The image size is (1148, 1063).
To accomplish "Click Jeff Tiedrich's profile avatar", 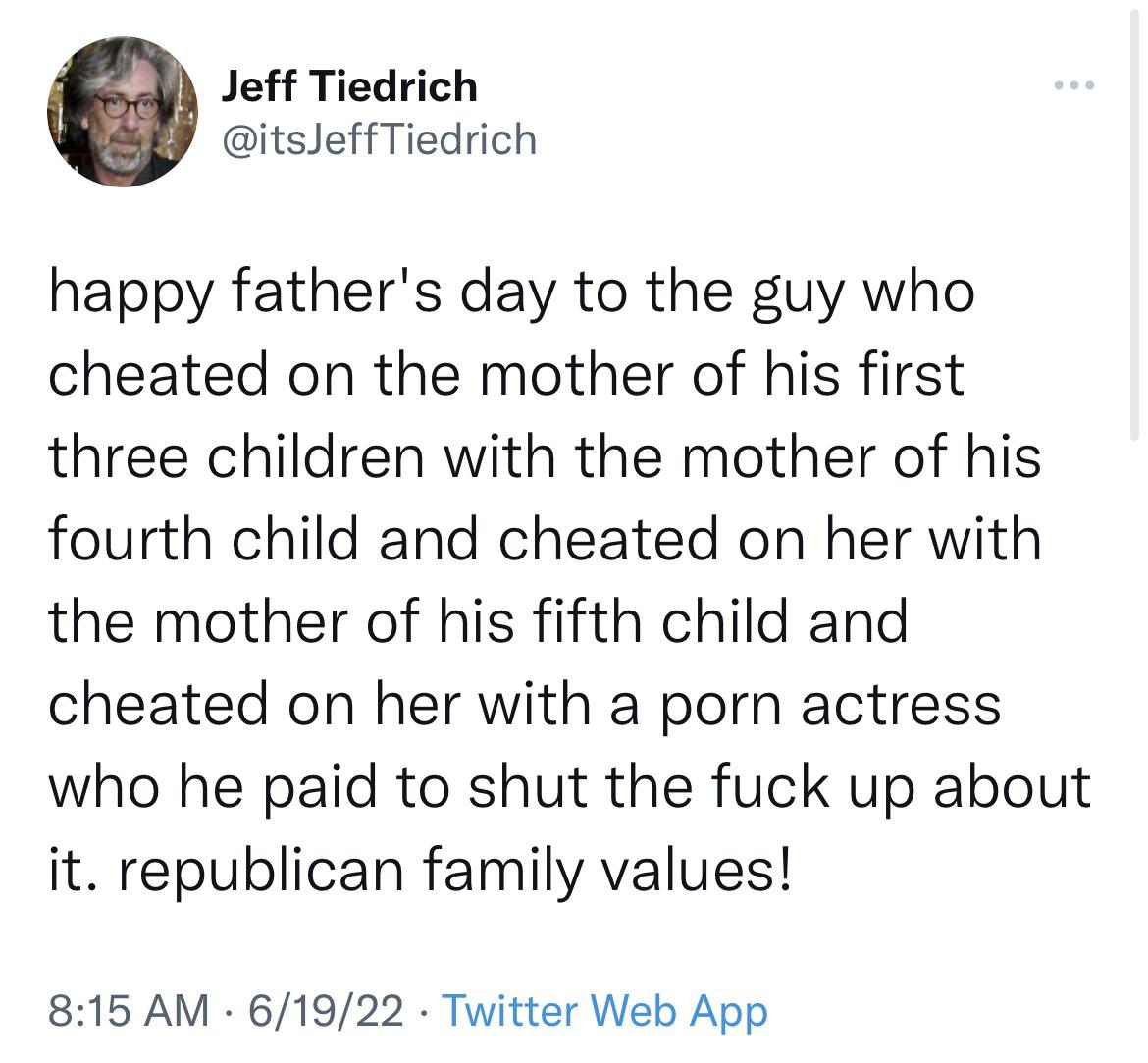I will (123, 112).
